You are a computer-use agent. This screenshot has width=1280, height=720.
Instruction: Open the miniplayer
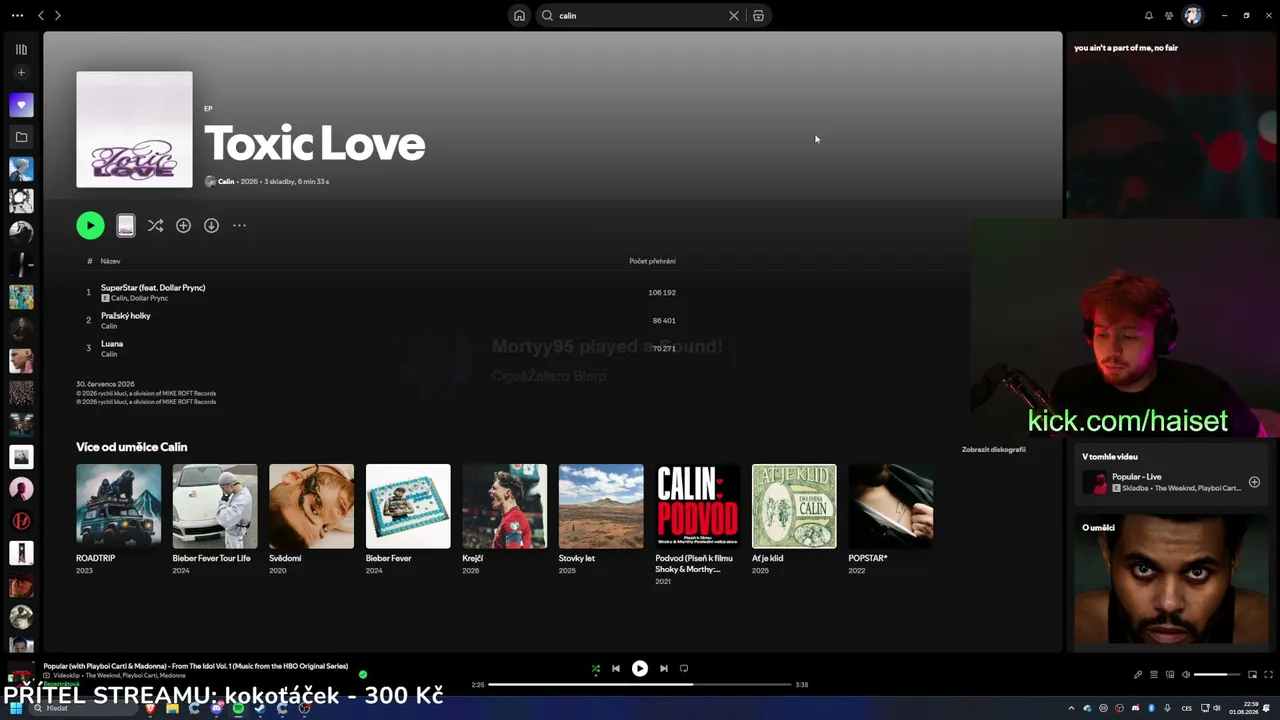(x=1254, y=675)
